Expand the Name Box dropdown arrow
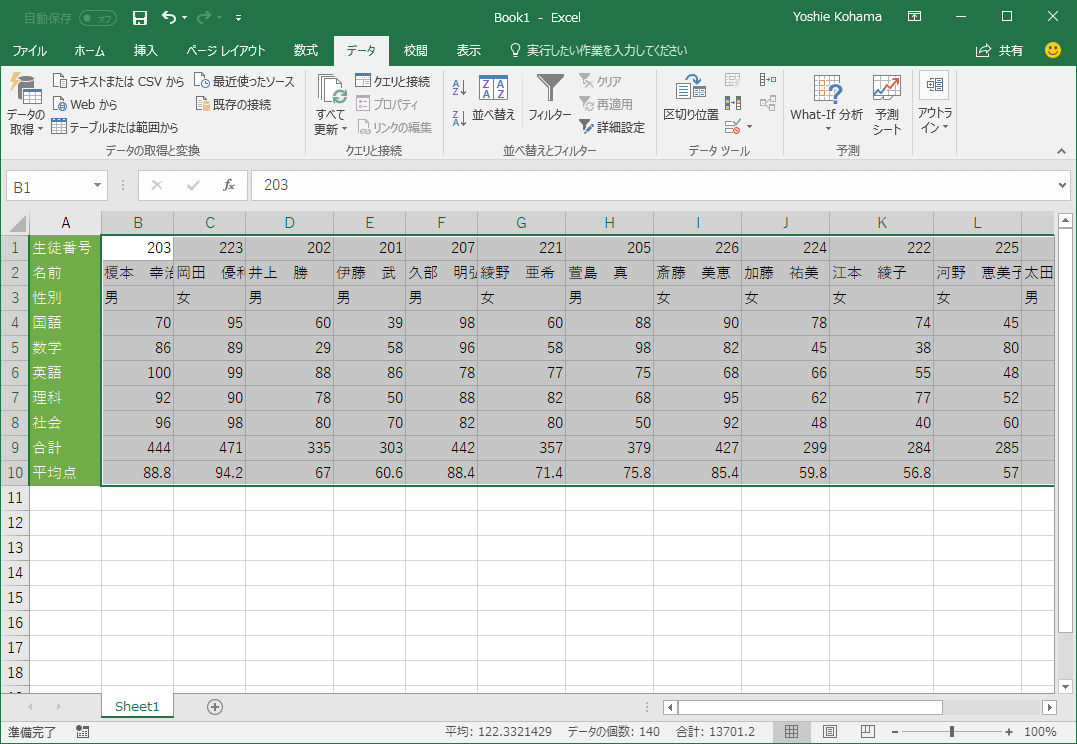Screen dimensions: 1077x744 click(97, 186)
